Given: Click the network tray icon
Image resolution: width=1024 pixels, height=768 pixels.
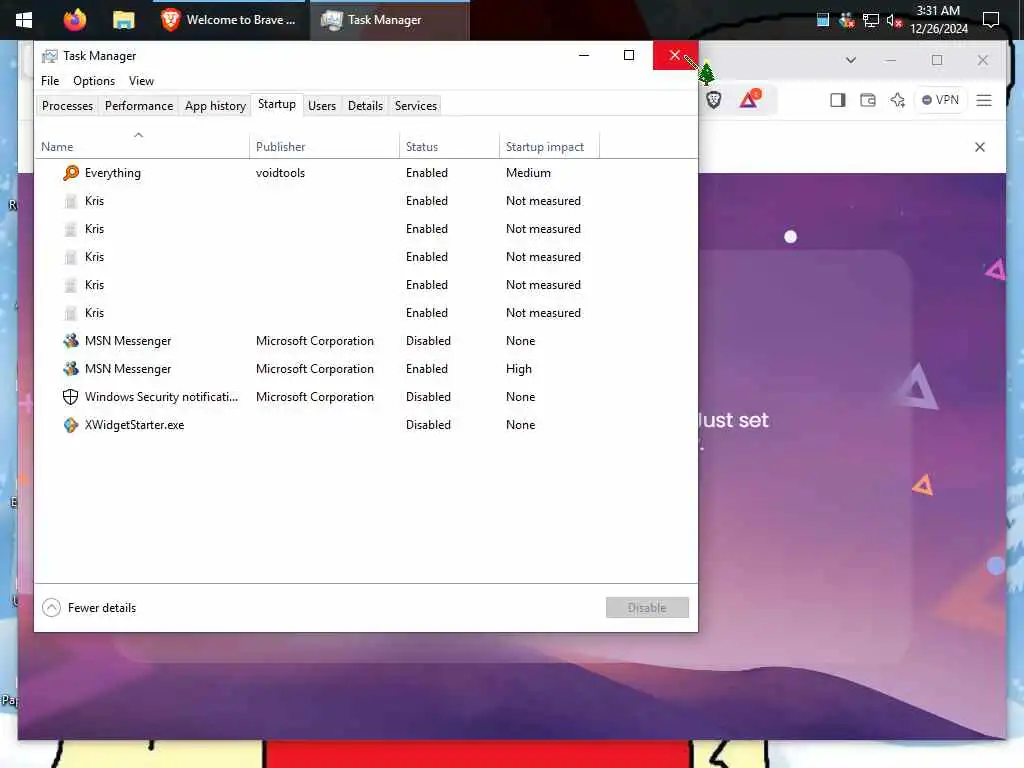Looking at the screenshot, I should (871, 20).
